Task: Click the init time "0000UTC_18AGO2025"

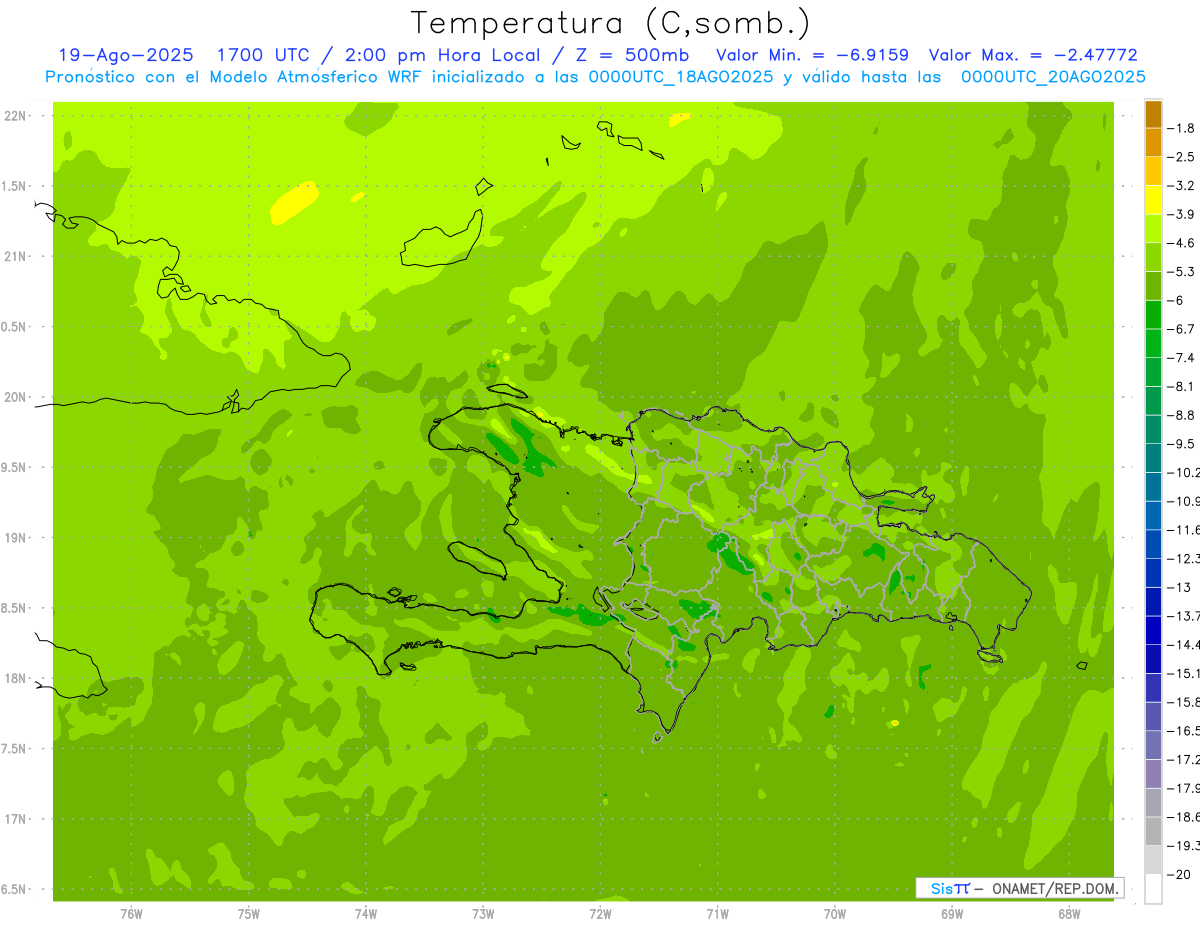Action: pos(682,77)
